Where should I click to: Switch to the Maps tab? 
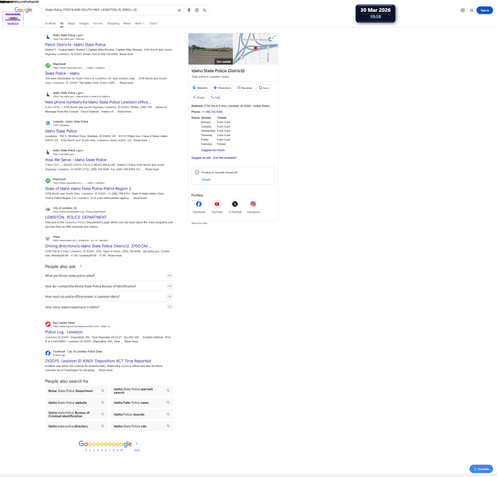[x=71, y=24]
